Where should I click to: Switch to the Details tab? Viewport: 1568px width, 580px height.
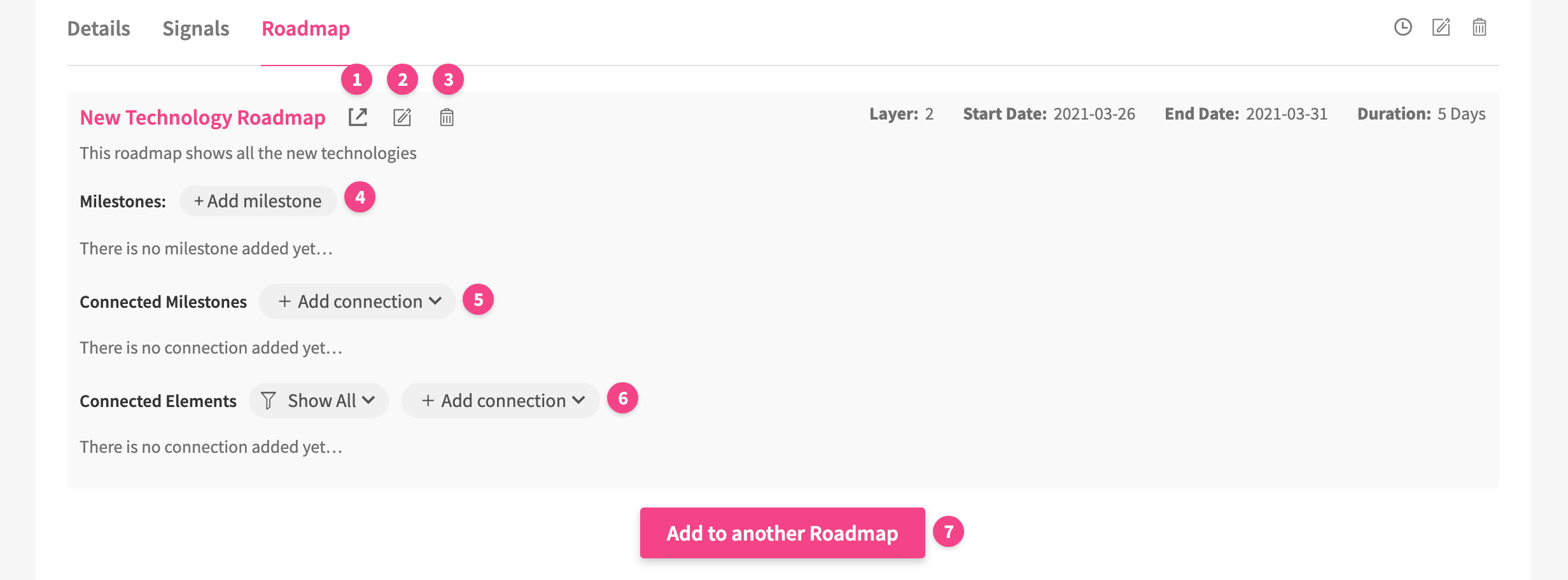pos(99,29)
